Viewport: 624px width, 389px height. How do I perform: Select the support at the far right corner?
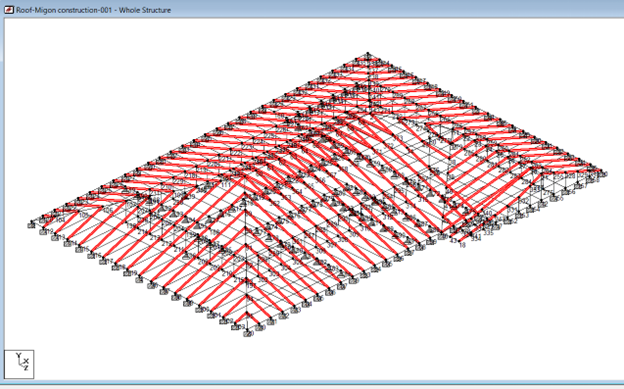pos(603,174)
